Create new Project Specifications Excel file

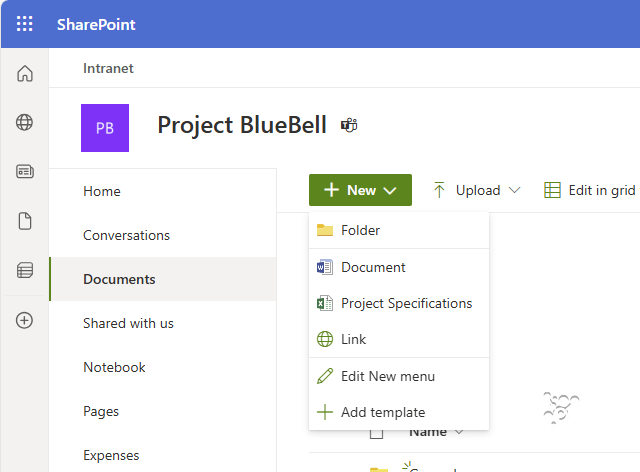(x=399, y=303)
